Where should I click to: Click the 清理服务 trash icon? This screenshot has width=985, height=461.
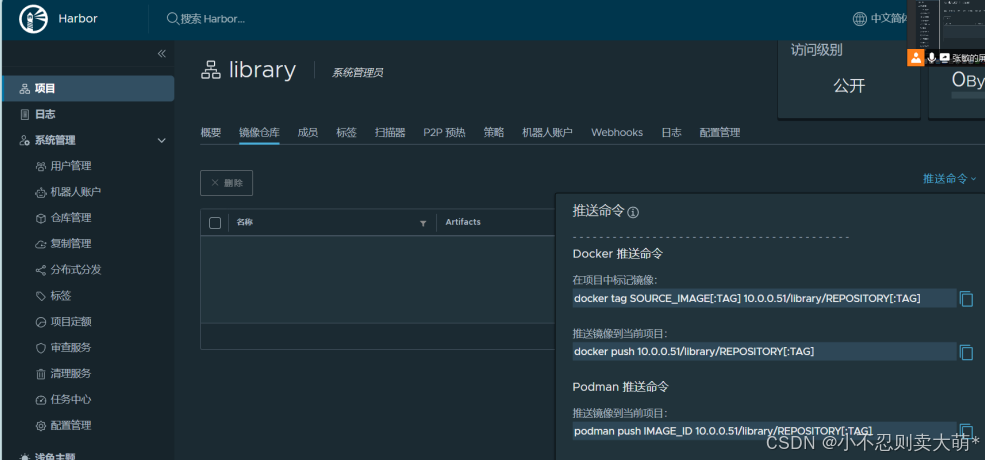pos(41,374)
